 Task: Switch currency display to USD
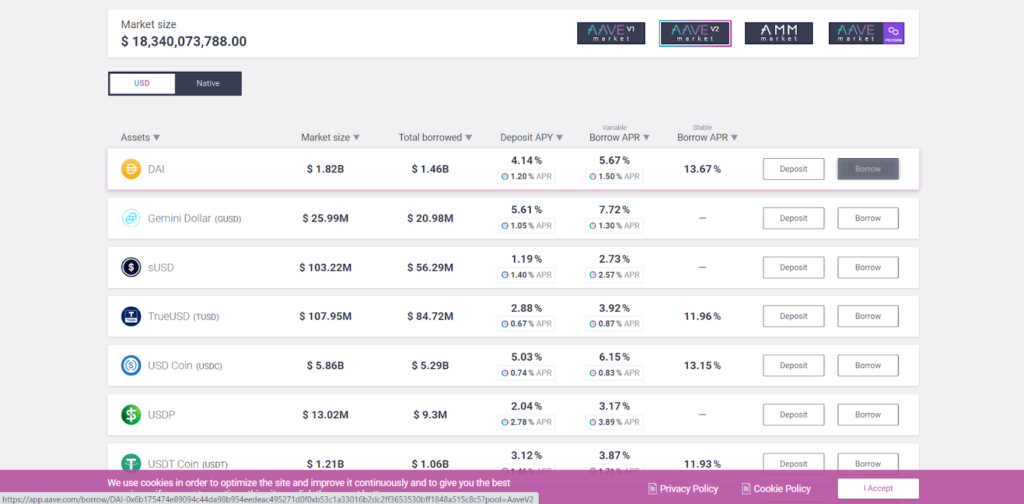[x=142, y=83]
